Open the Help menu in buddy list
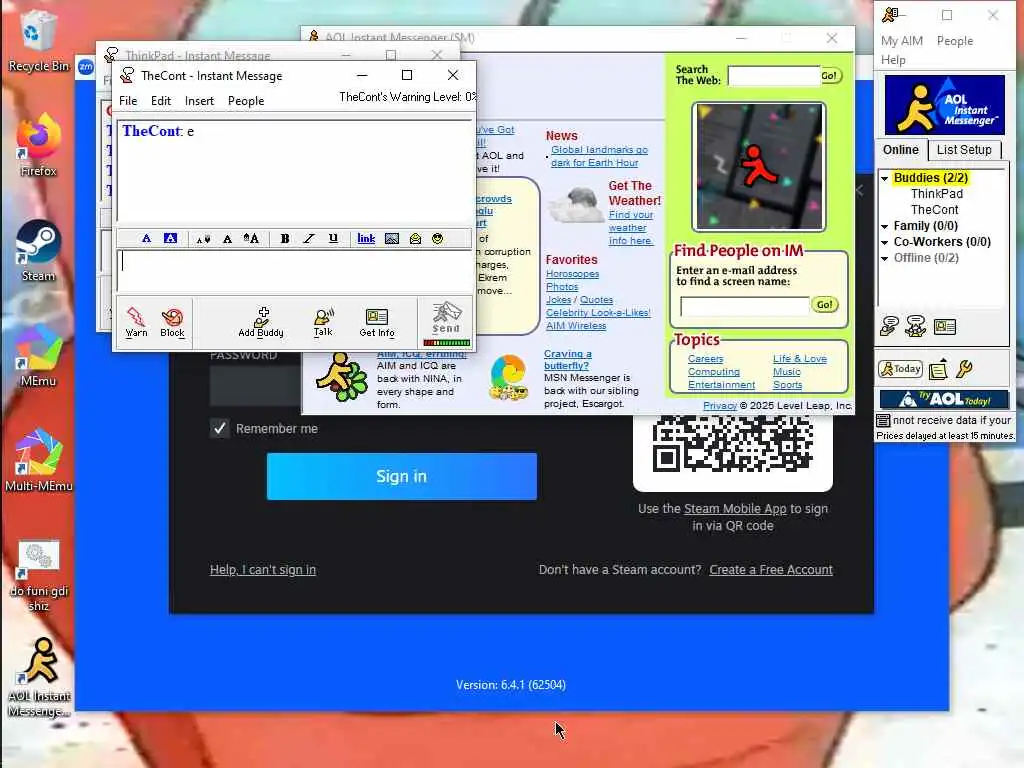 [893, 60]
